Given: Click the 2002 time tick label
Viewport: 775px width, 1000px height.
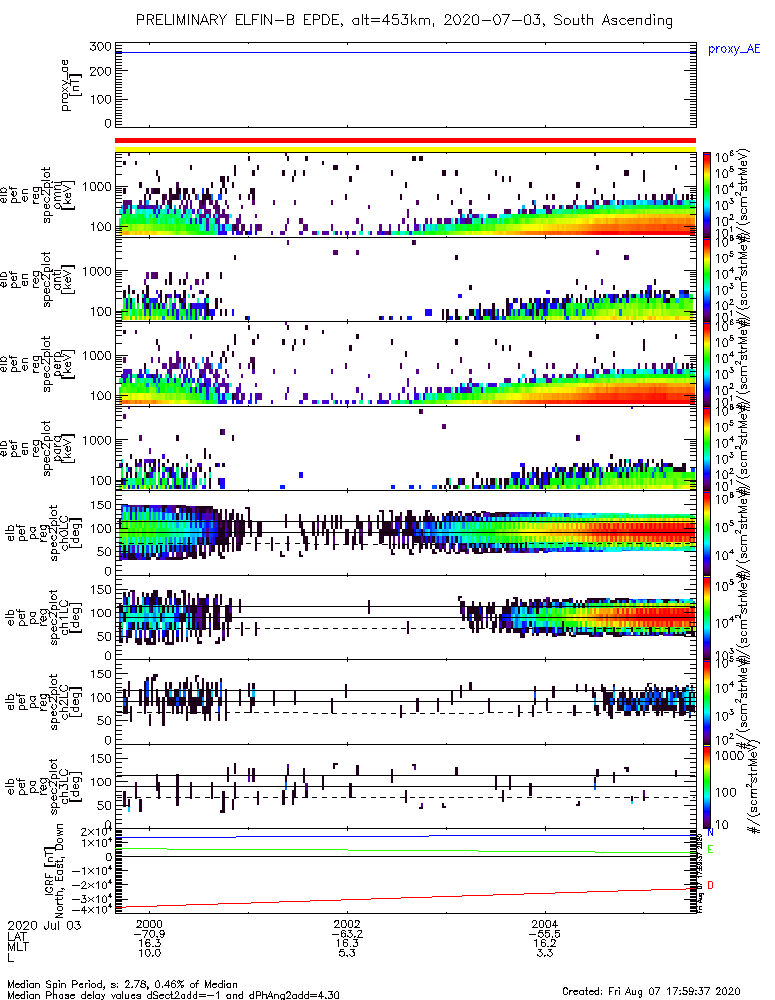Looking at the screenshot, I should pos(347,924).
